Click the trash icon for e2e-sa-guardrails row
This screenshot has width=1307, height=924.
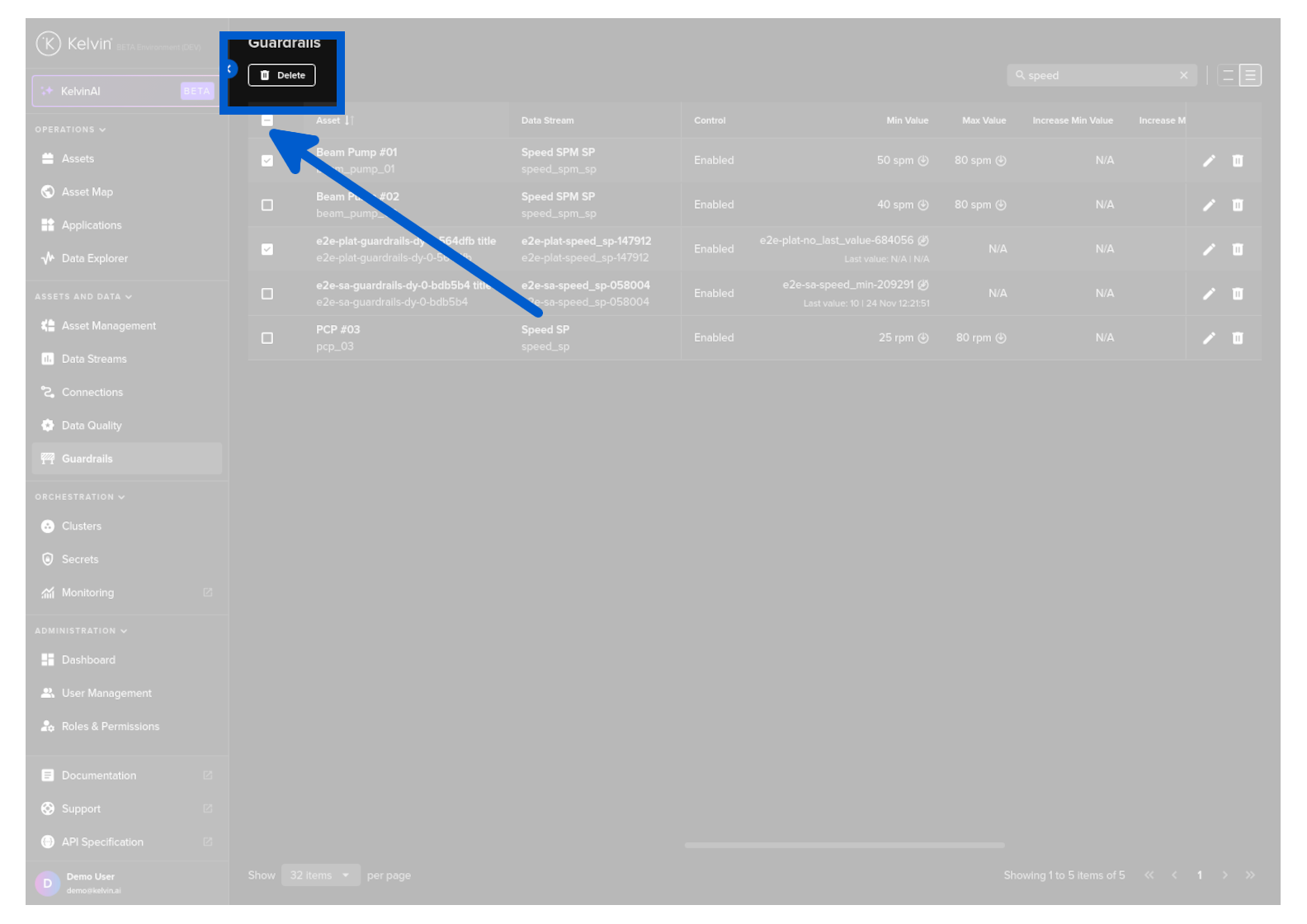1238,294
